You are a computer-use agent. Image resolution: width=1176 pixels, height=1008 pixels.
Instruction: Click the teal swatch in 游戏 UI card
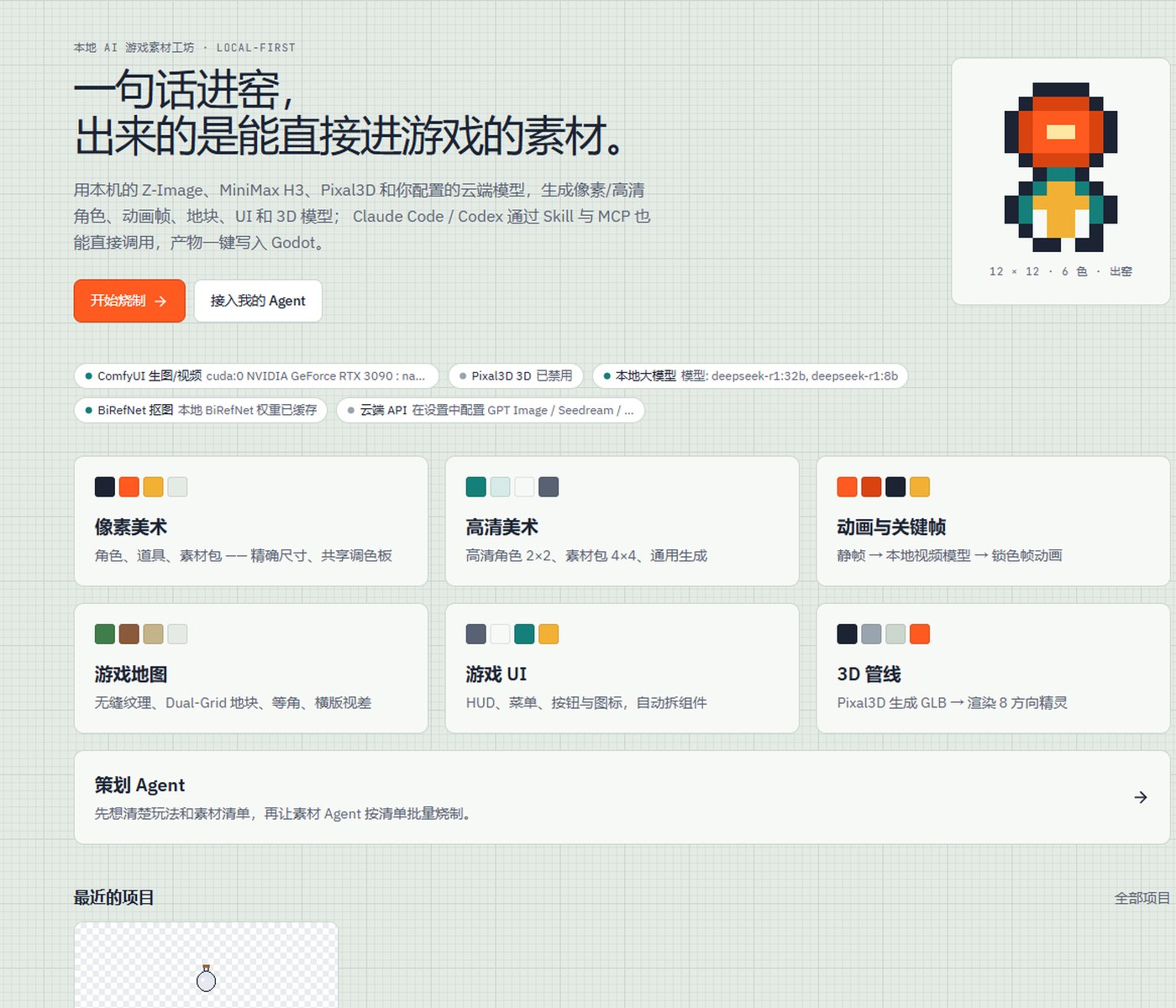click(524, 634)
